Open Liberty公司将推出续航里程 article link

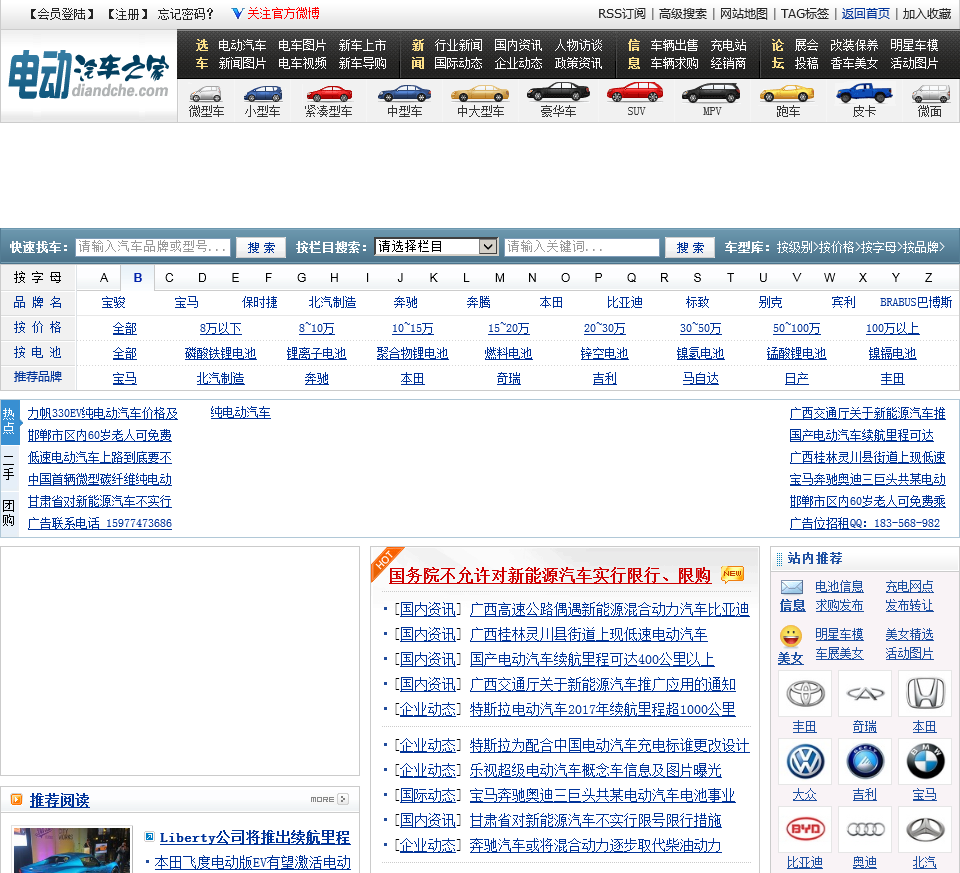(254, 837)
